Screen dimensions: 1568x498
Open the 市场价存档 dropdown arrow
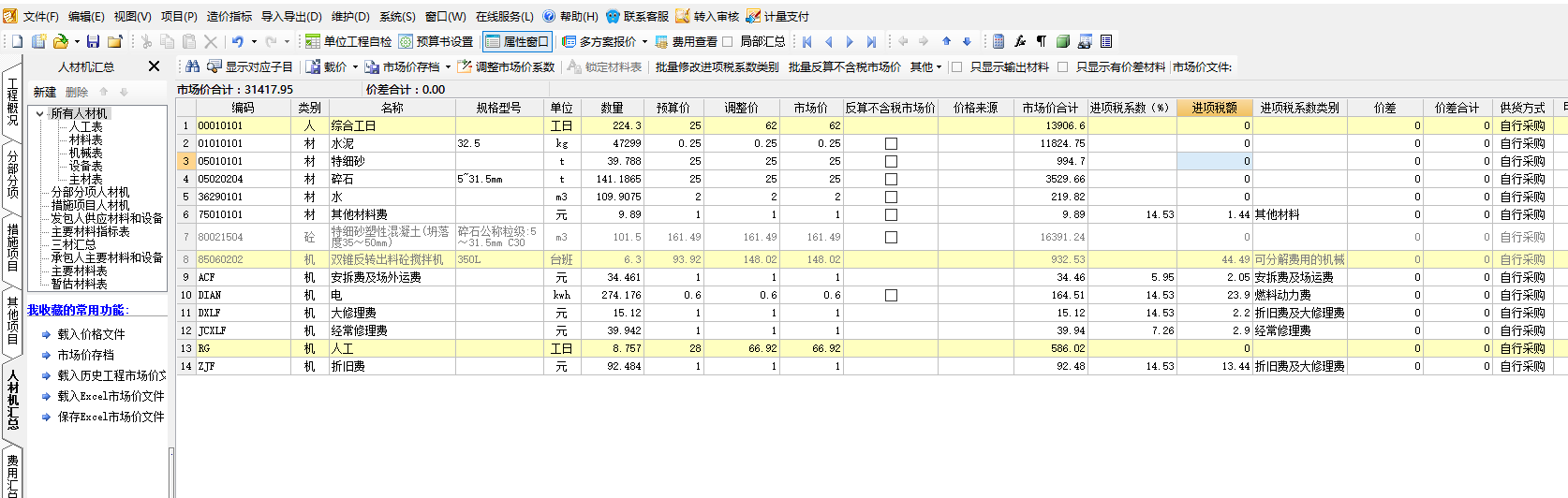coord(448,66)
